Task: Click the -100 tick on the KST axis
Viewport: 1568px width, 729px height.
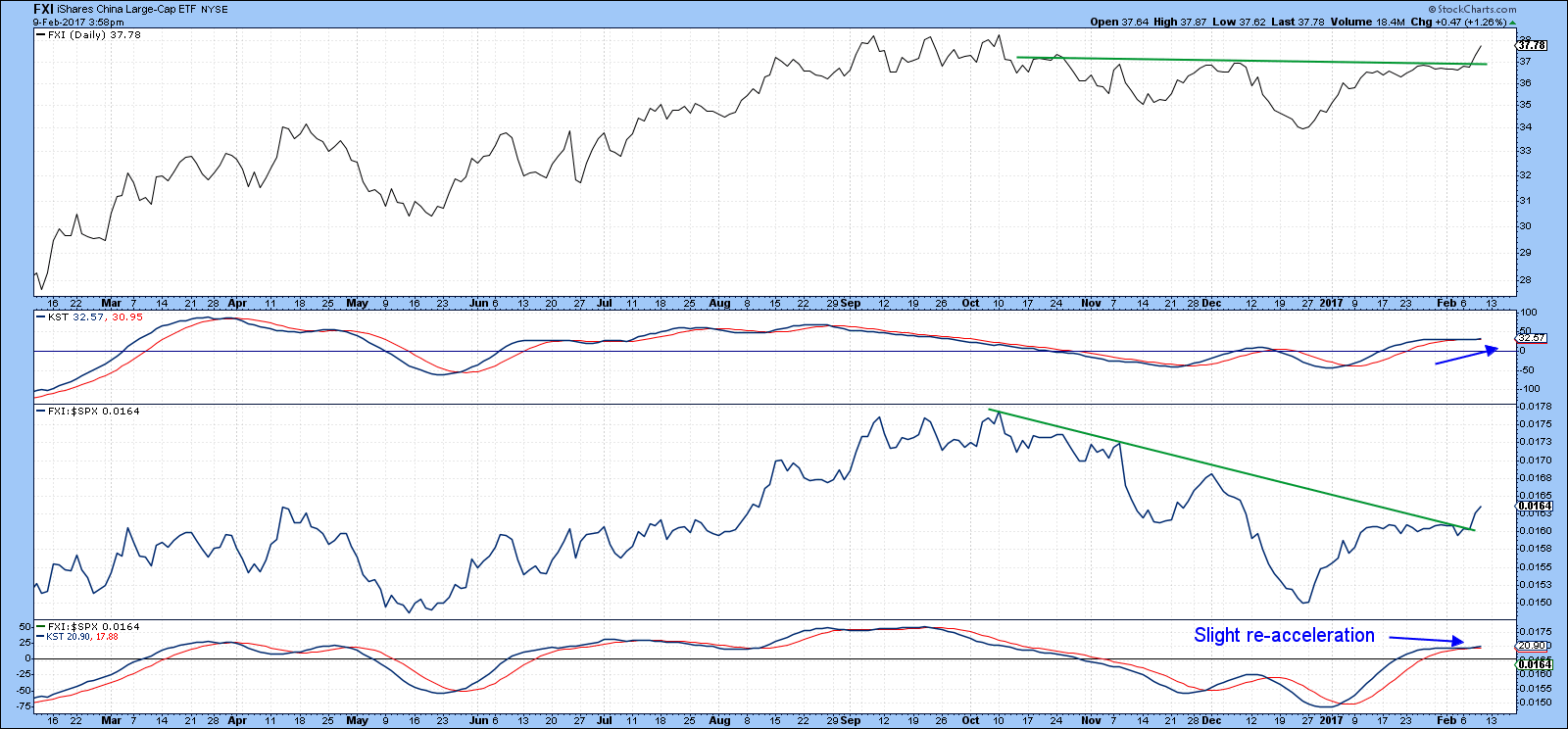Action: point(1529,389)
